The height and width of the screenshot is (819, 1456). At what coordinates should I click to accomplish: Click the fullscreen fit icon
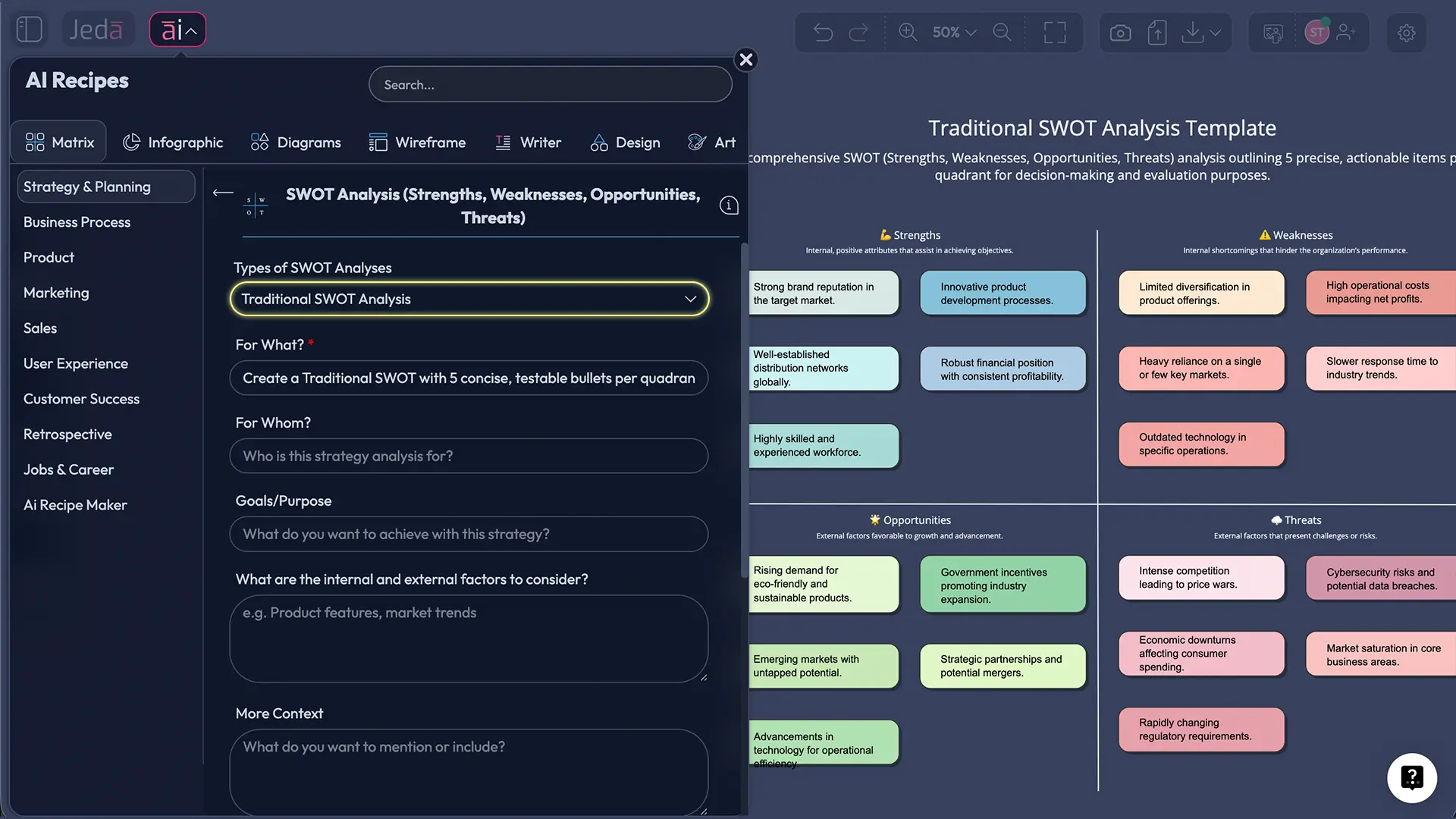(1054, 32)
